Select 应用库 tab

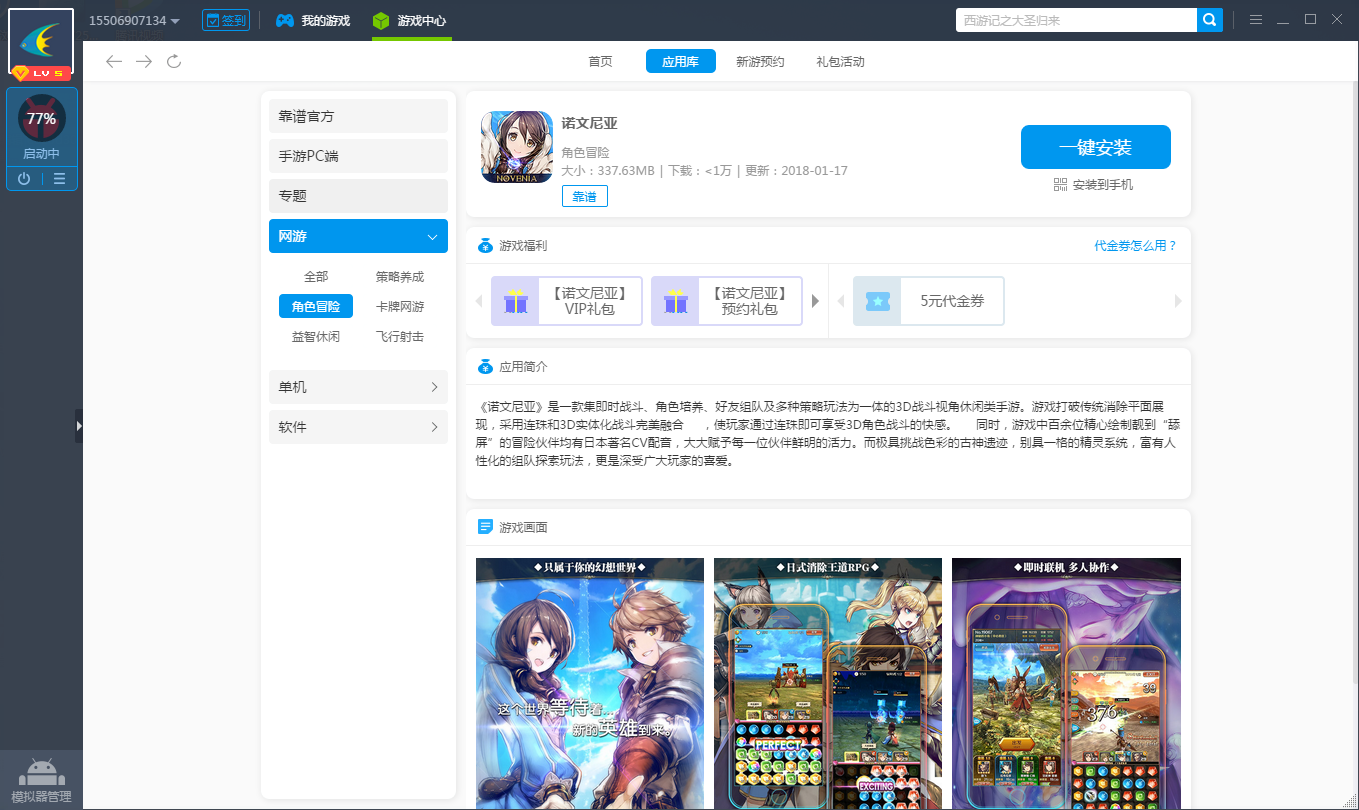[680, 62]
